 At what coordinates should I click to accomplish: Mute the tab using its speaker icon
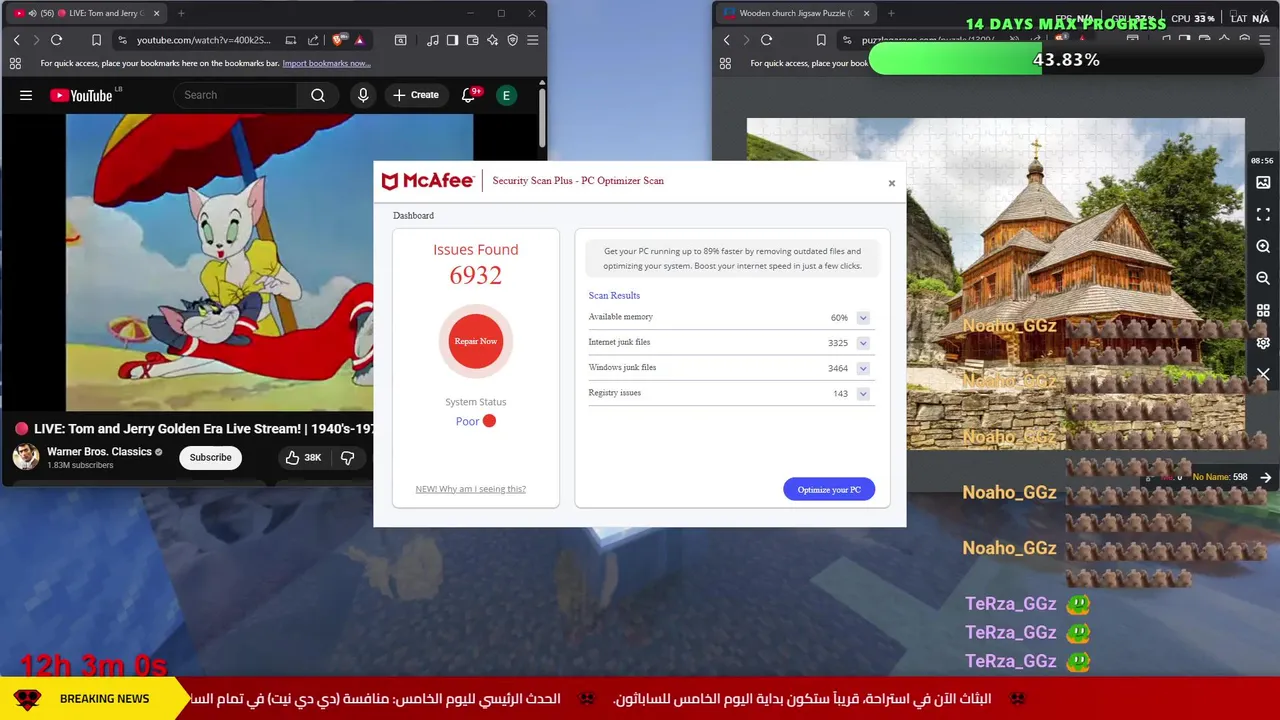pyautogui.click(x=33, y=13)
